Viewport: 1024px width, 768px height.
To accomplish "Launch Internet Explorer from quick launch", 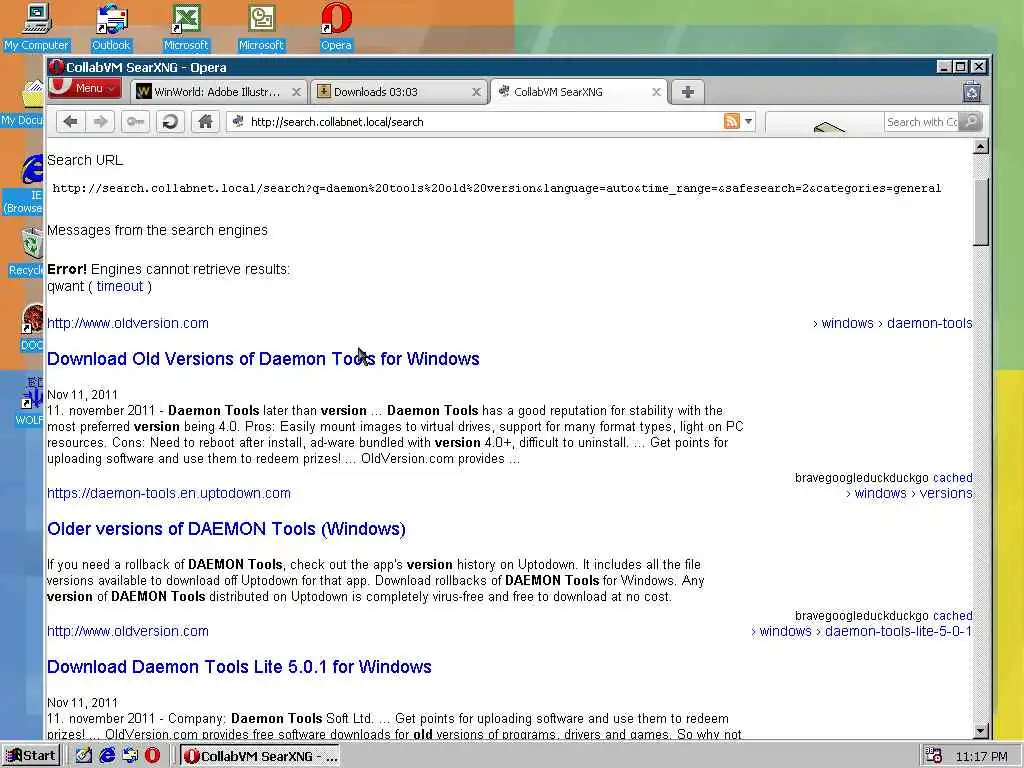I will [x=107, y=756].
